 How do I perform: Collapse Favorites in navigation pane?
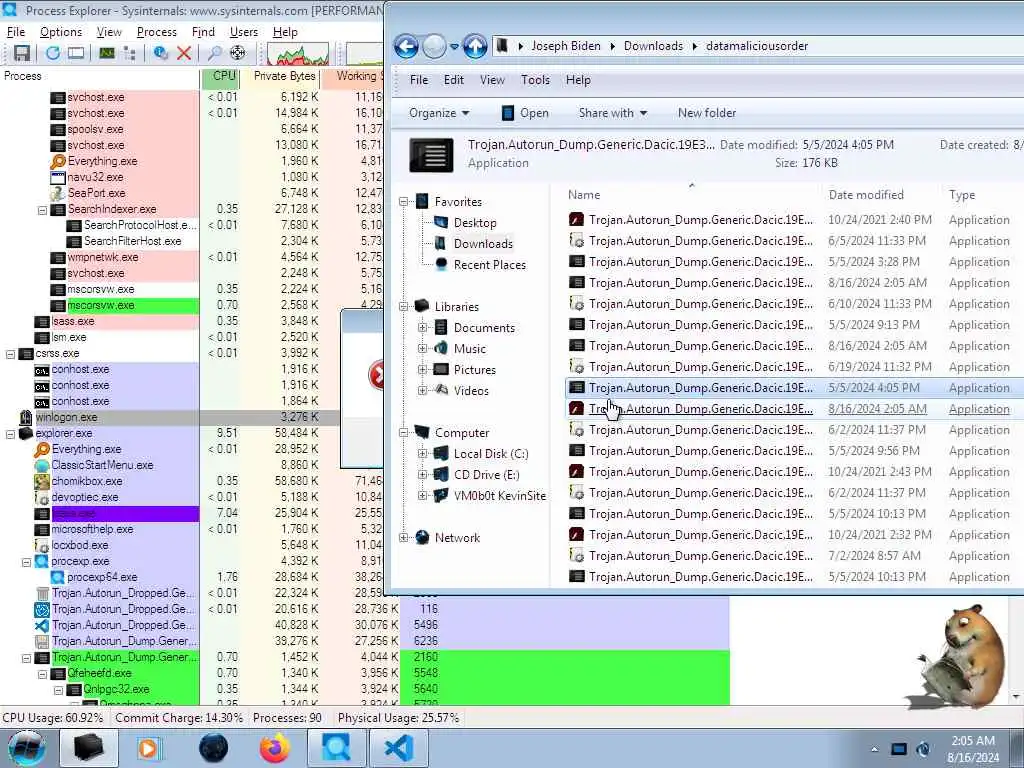click(404, 202)
